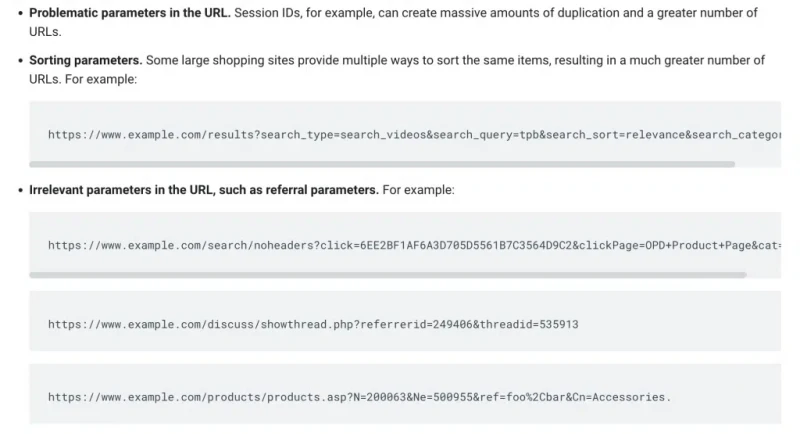Image resolution: width=800 pixels, height=434 pixels.
Task: Click the bullet before 'Problematic parameters'
Action: tap(20, 13)
